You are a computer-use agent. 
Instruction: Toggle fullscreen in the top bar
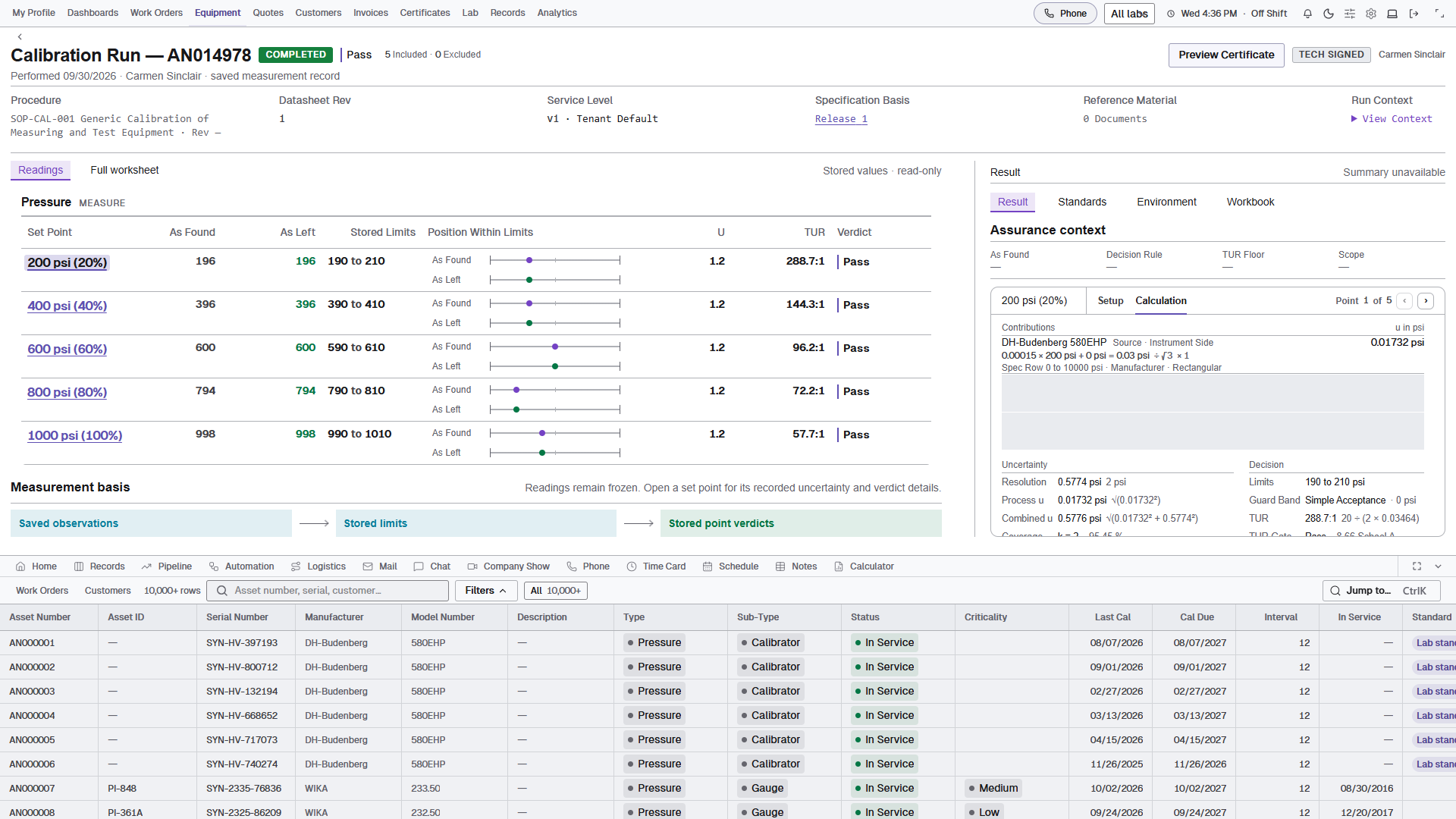point(1439,14)
